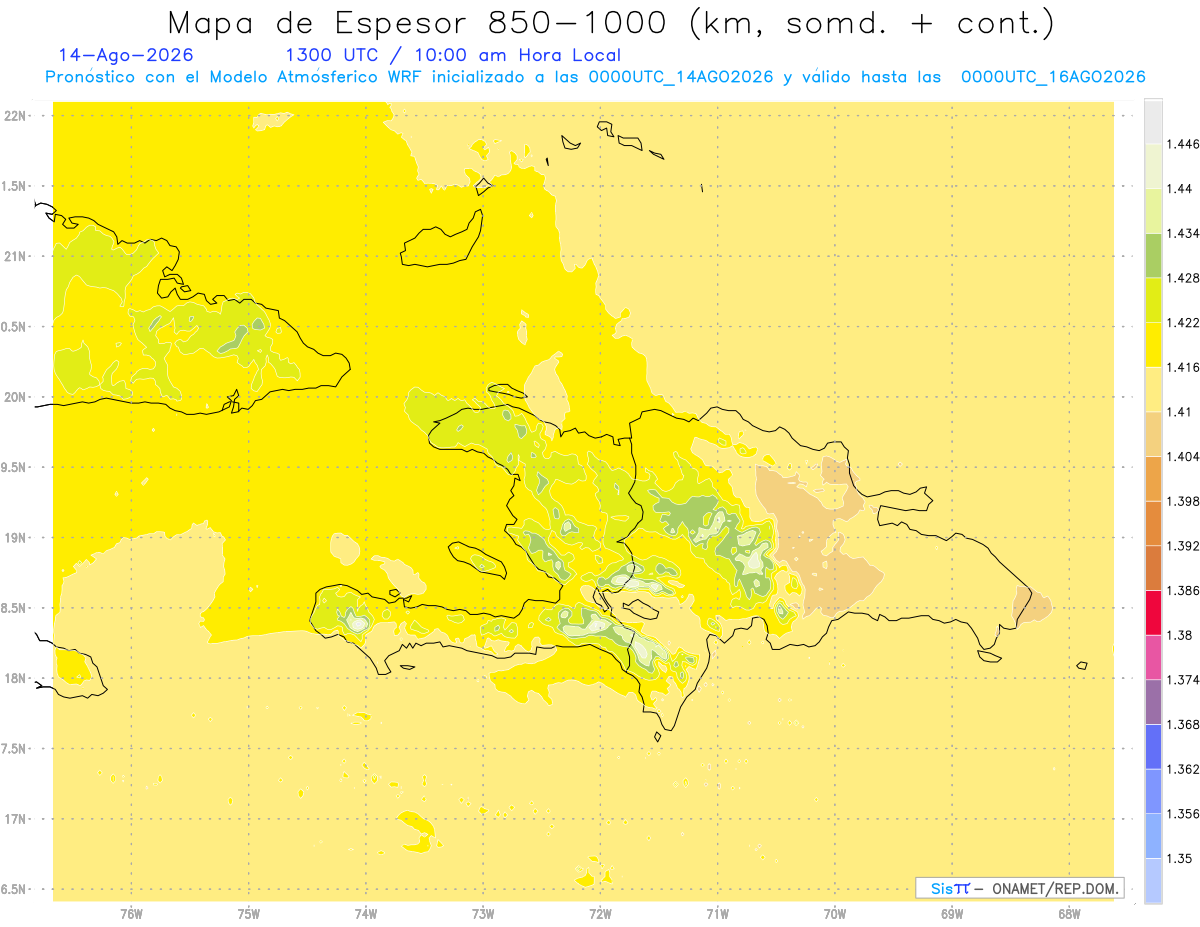
Task: Click the red legend swatch between 1.386 and 1.38
Action: pyautogui.click(x=1153, y=612)
